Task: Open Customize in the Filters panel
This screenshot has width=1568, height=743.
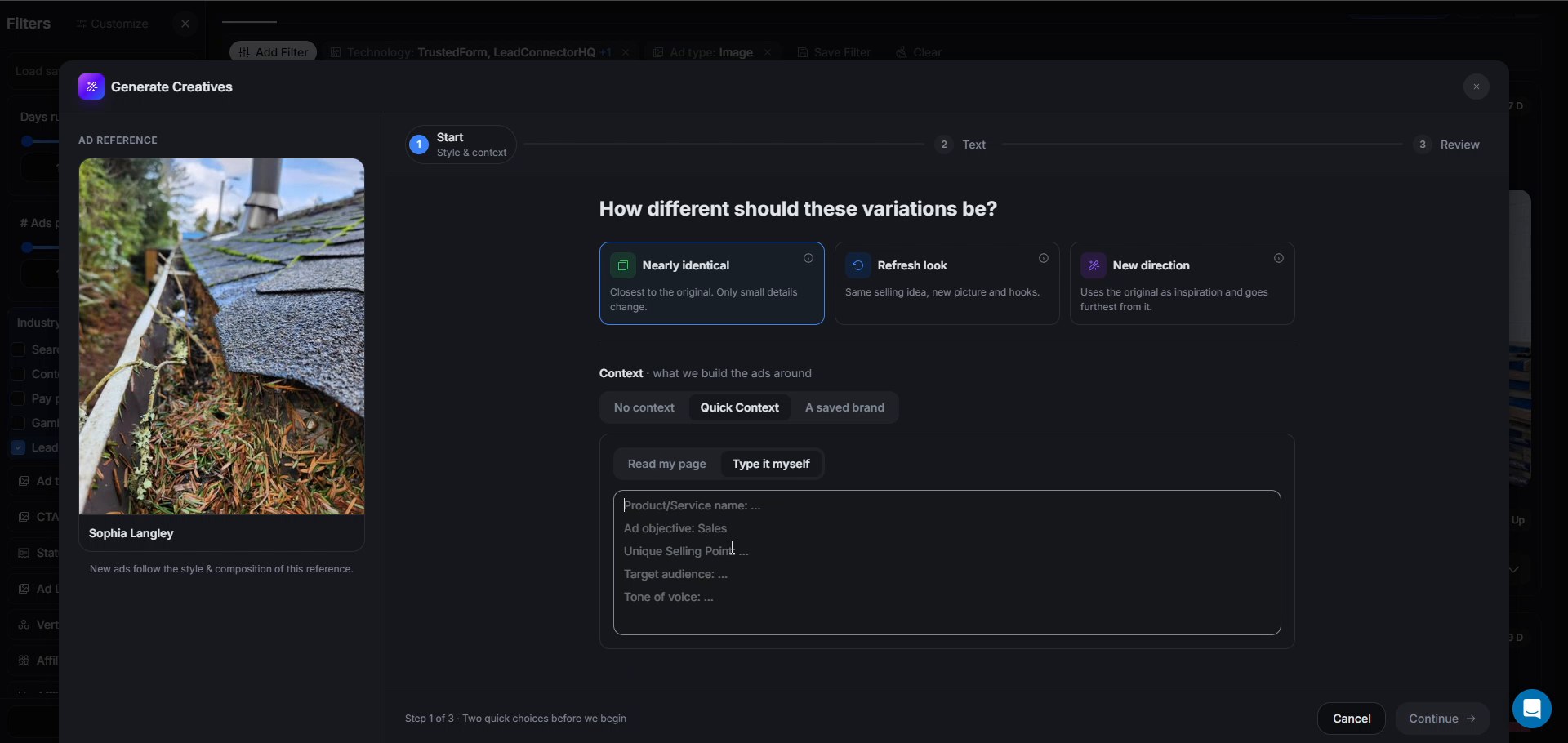Action: 113,24
